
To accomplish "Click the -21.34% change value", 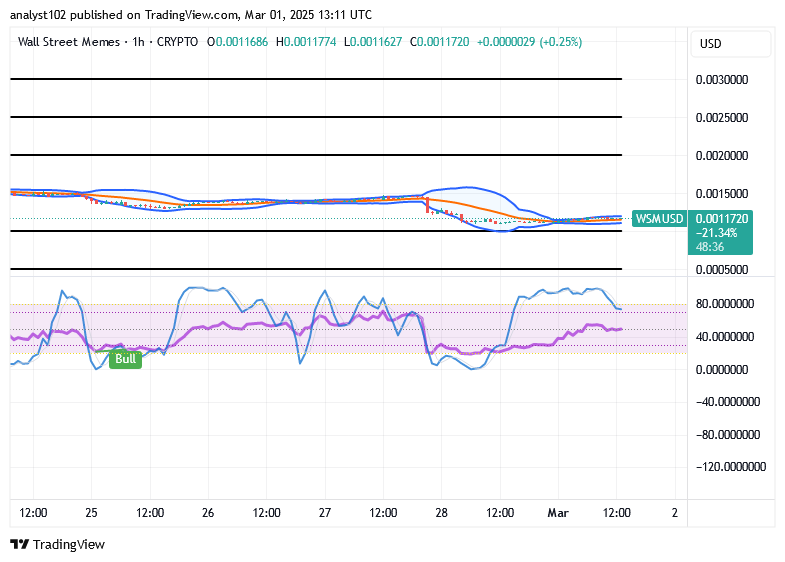I will click(716, 233).
